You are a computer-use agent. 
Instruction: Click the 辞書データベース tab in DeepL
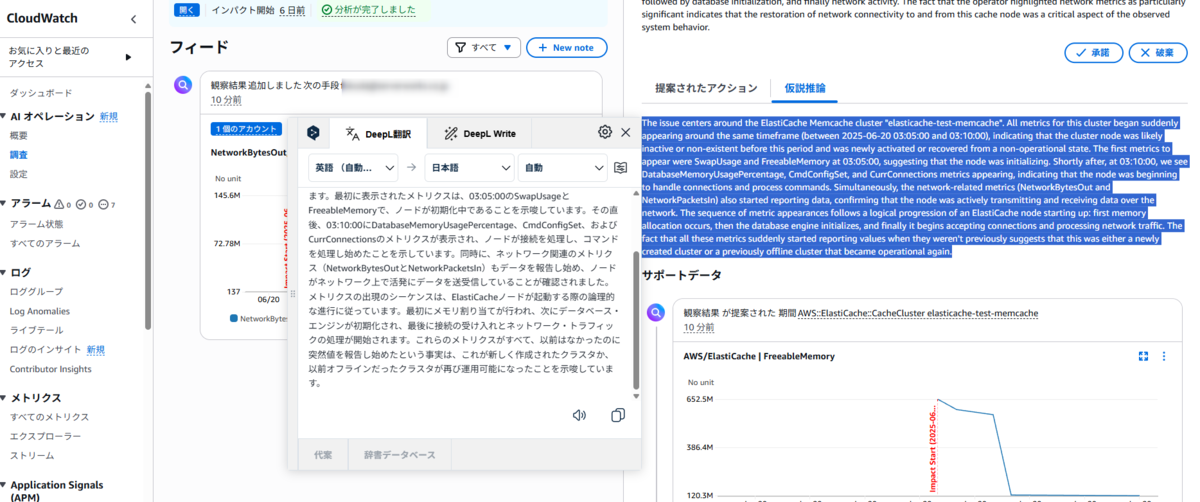400,455
